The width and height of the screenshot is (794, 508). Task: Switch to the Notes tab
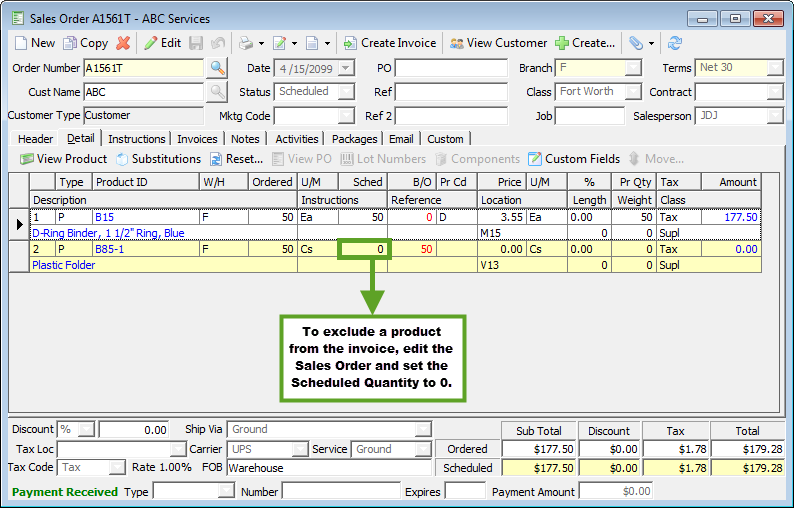coord(245,139)
